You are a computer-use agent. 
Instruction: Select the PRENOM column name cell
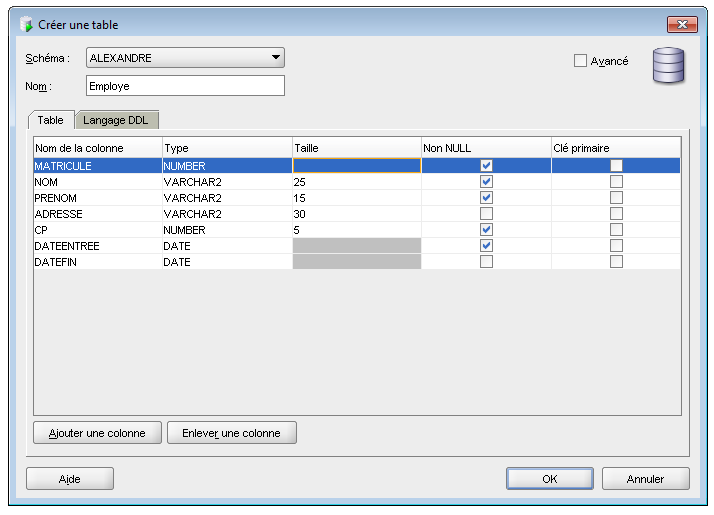click(97, 198)
